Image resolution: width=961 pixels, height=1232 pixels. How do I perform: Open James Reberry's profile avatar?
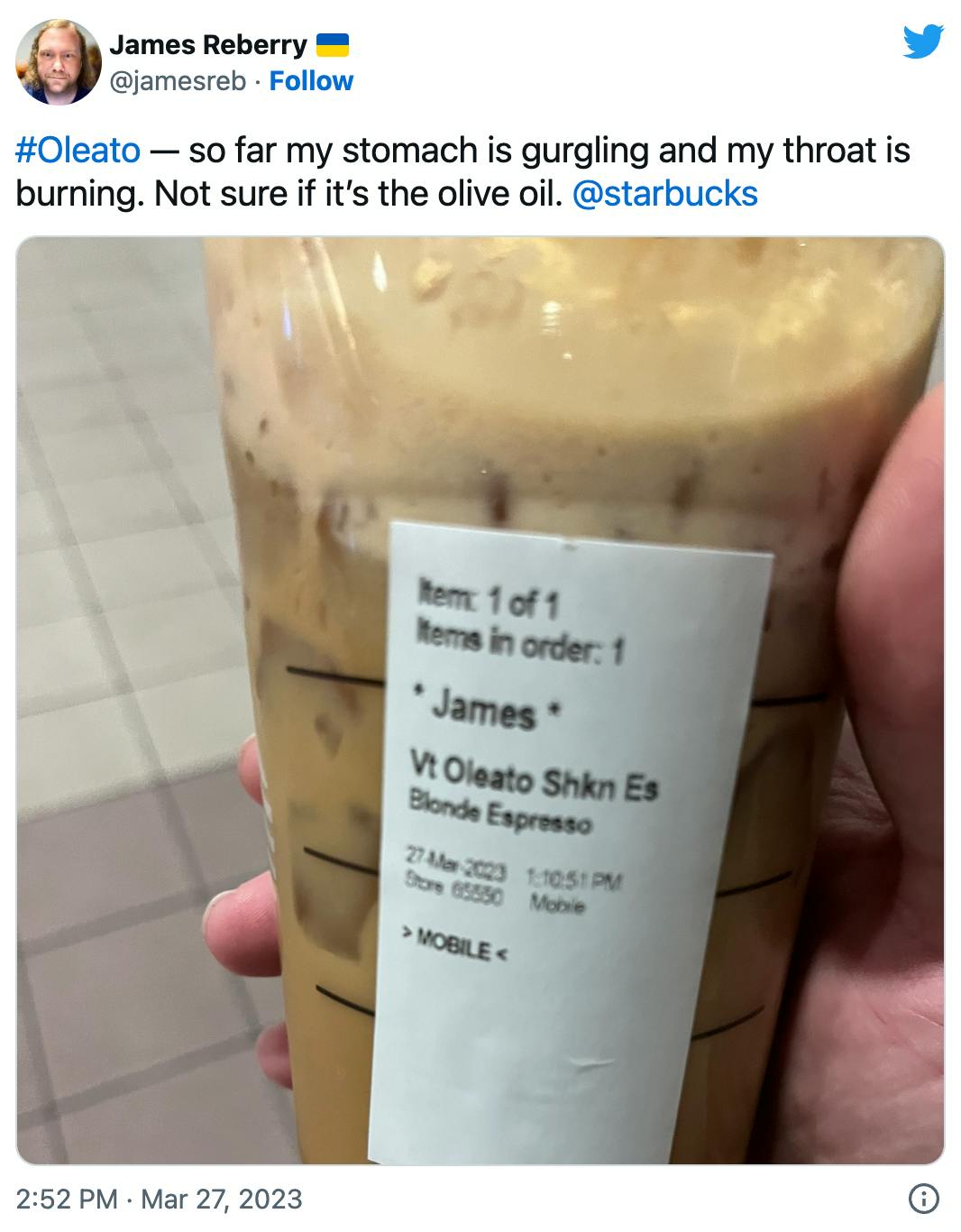click(x=58, y=61)
